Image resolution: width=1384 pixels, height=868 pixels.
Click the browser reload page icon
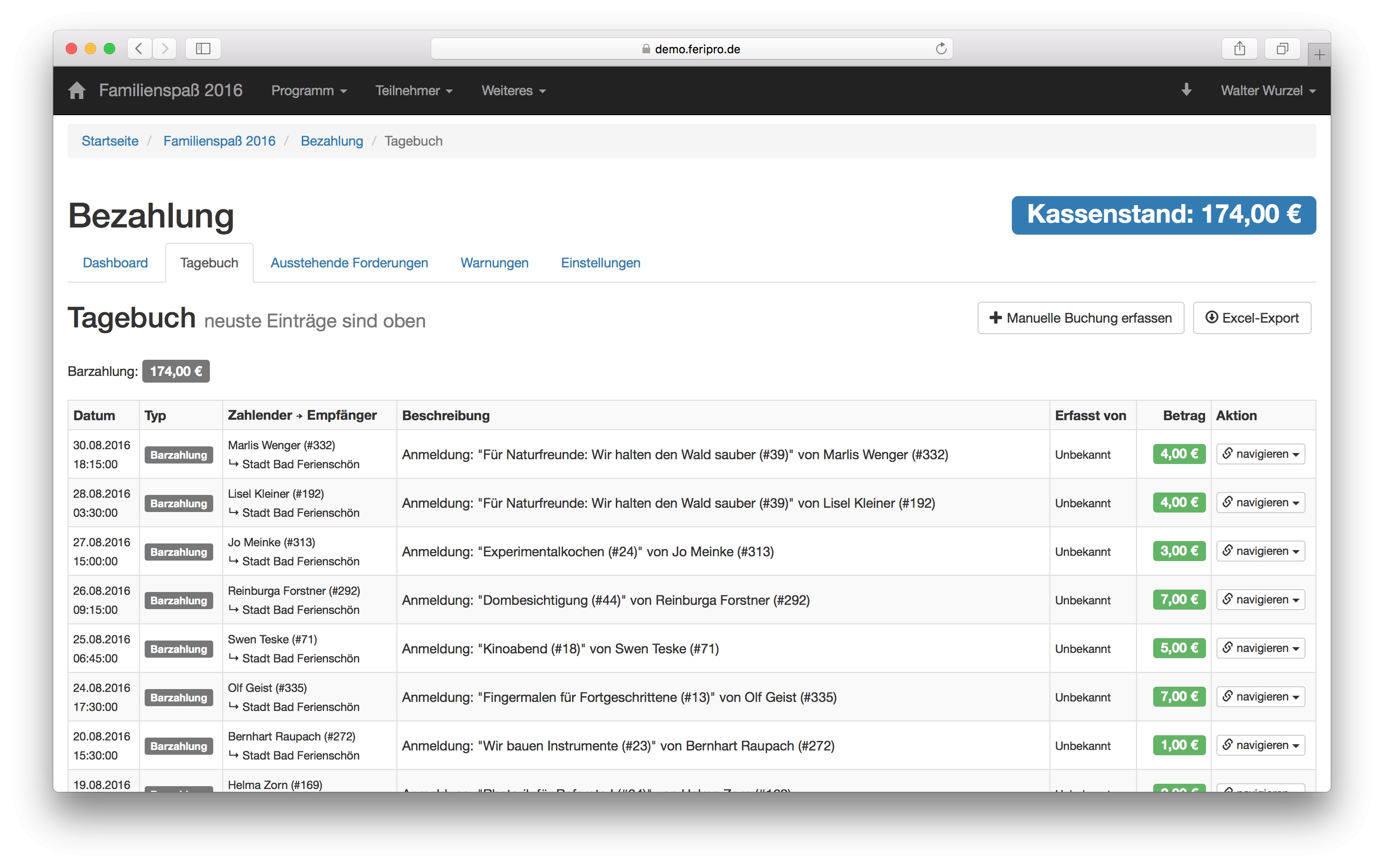pyautogui.click(x=940, y=49)
